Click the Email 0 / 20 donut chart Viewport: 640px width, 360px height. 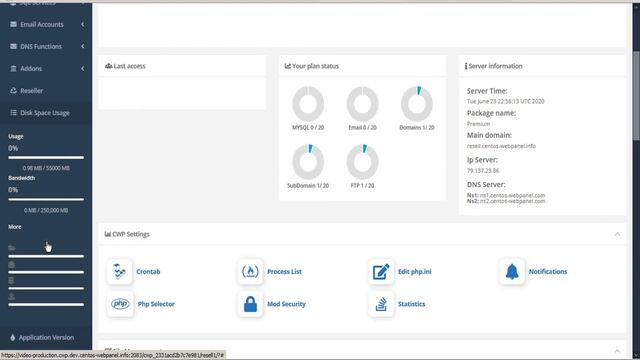[x=362, y=104]
